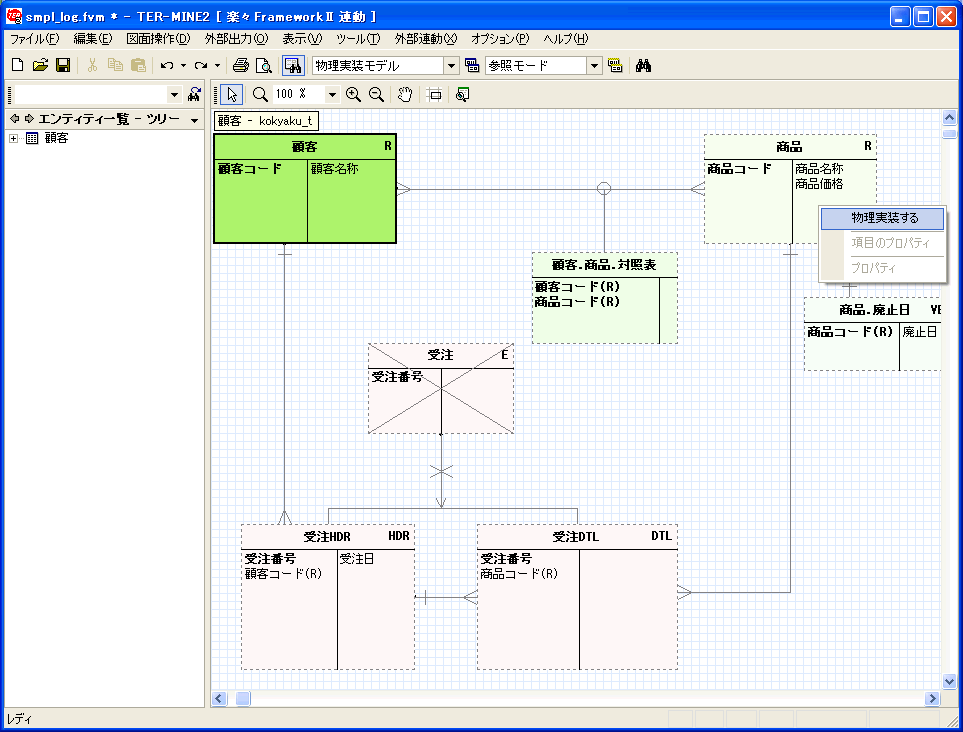Select the 顧客 tree item label
Viewport: 963px width, 732px height.
click(x=57, y=138)
